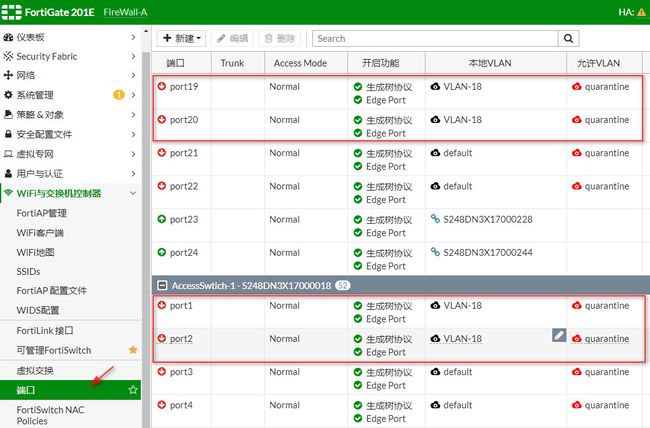Screen dimensions: 650x428
Task: Click the FortiGate logo icon
Action: click(x=12, y=12)
